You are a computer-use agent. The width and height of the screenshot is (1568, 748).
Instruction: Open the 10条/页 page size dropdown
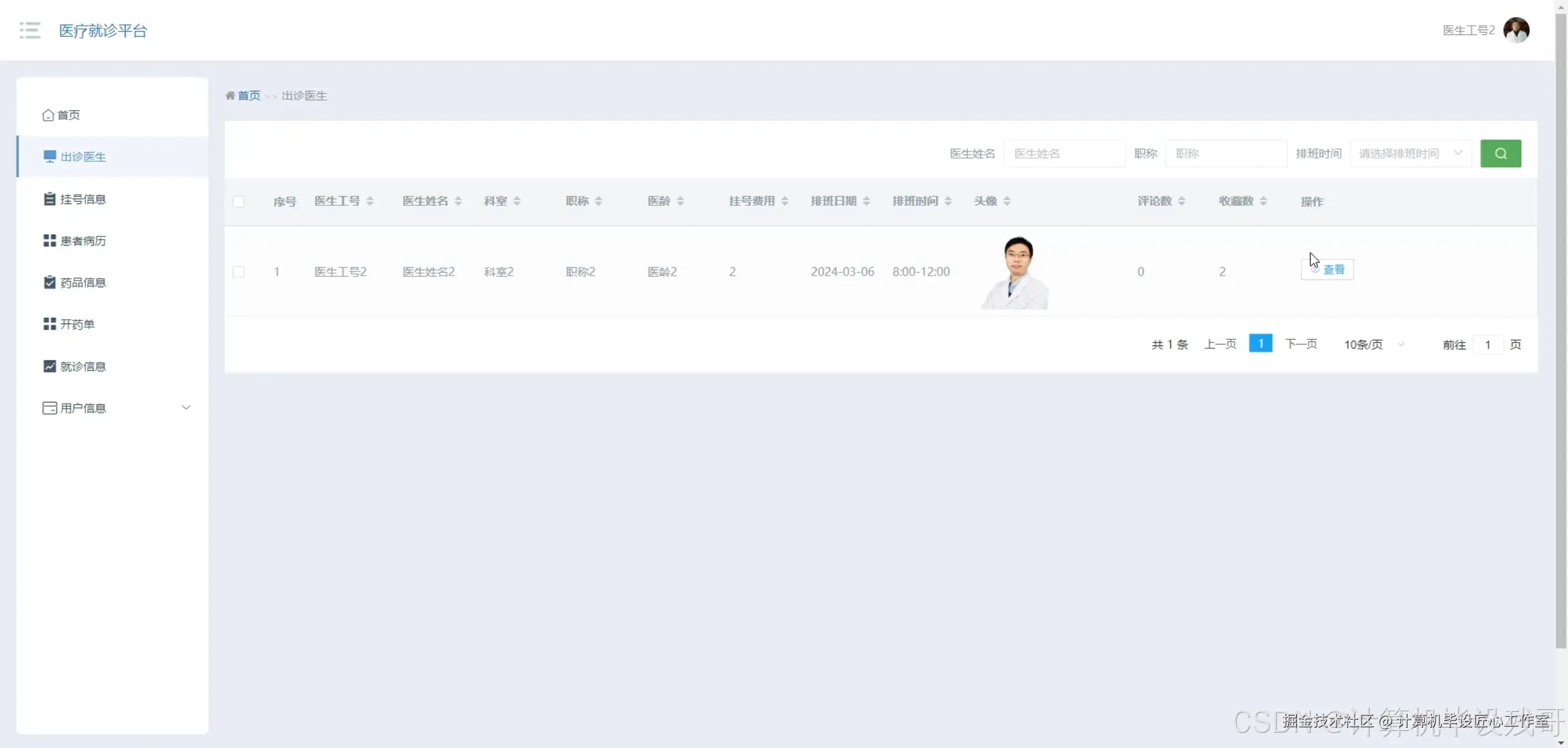1371,344
